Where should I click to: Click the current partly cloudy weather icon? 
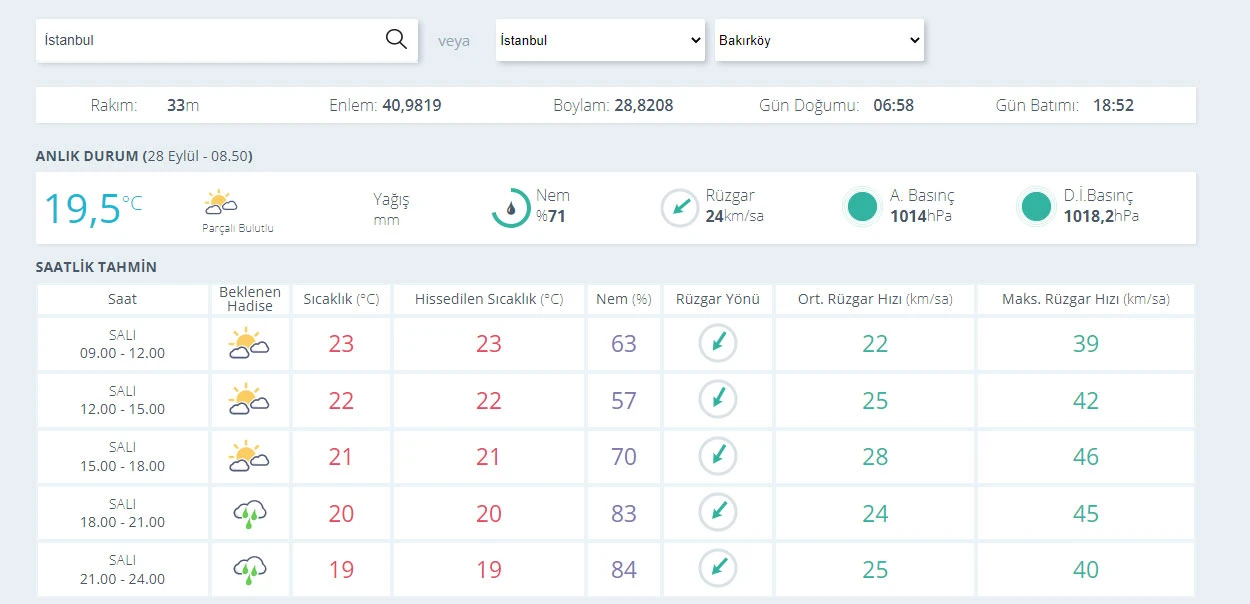point(220,203)
